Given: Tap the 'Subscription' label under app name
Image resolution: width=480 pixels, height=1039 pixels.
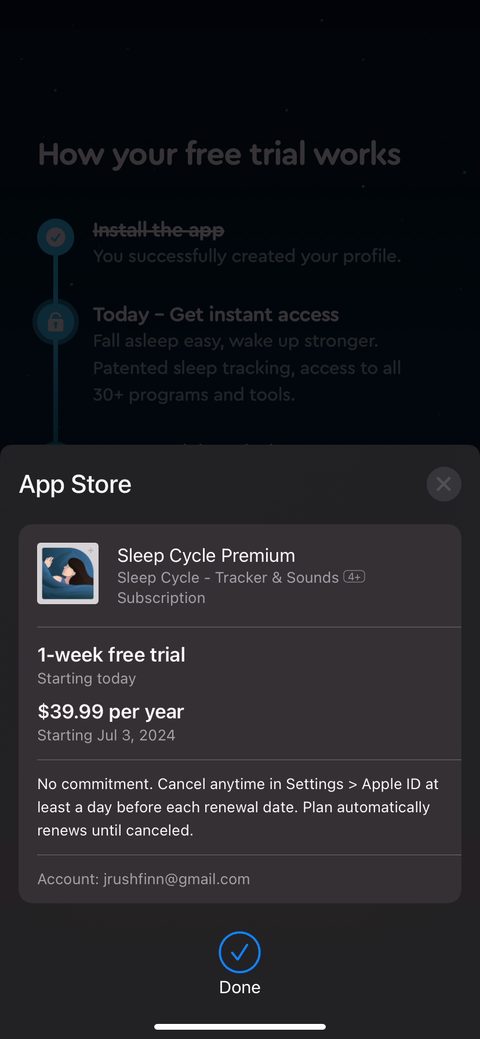Looking at the screenshot, I should click(x=161, y=598).
